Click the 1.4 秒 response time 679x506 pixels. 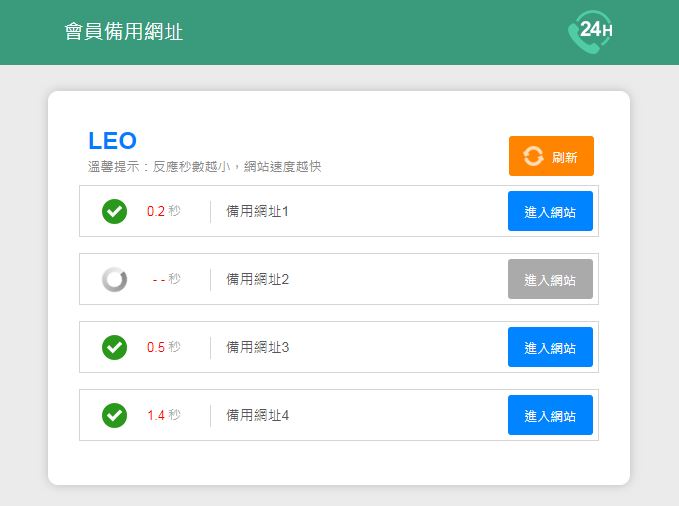coord(164,415)
